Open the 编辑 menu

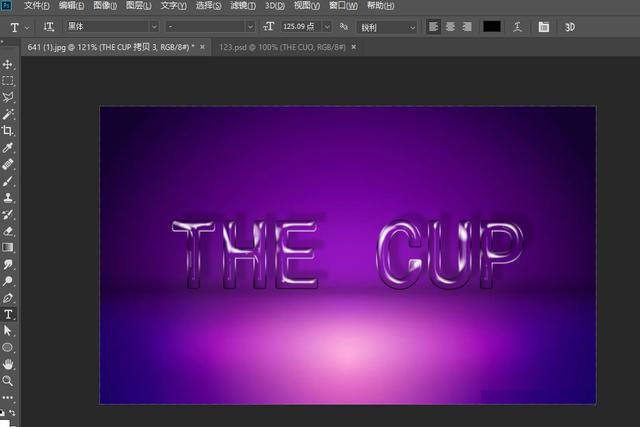(x=71, y=6)
